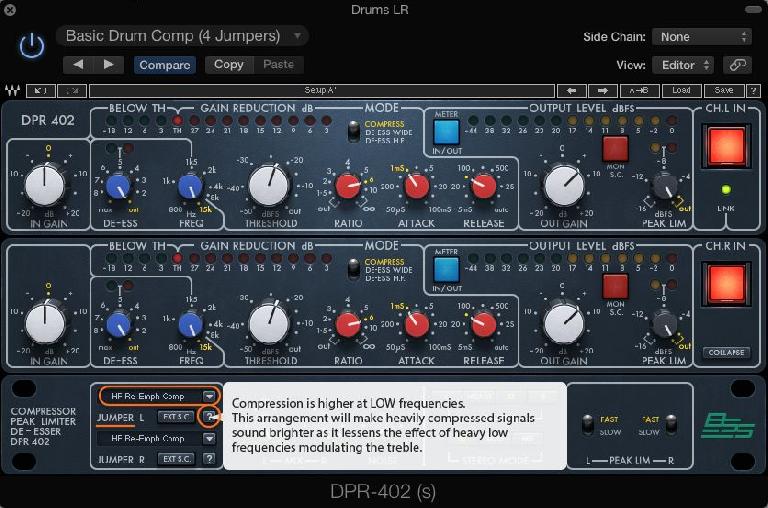768x508 pixels.
Task: Toggle the plugin power bypass button
Action: click(32, 46)
